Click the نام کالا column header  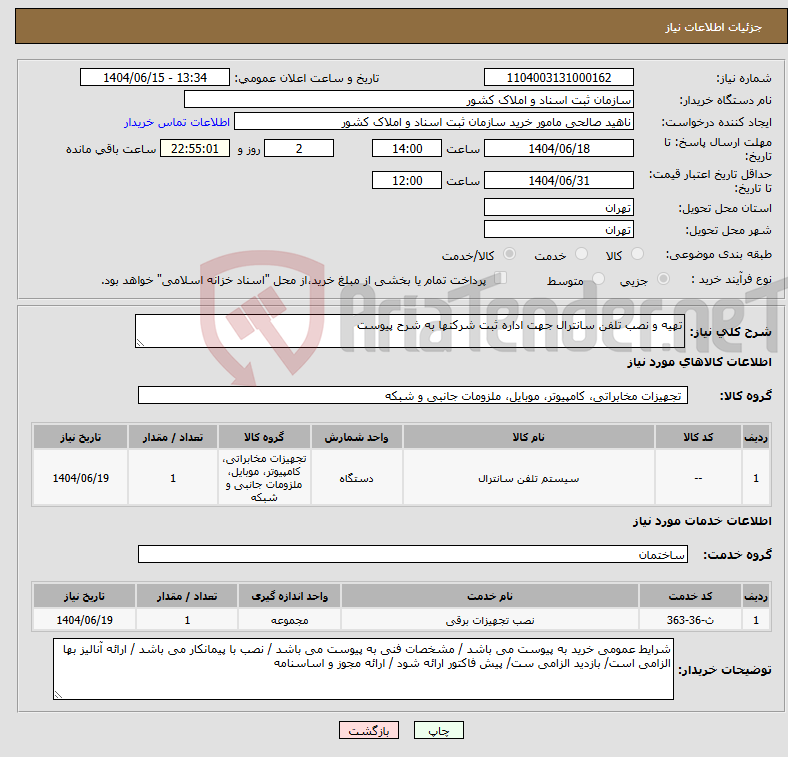coord(529,437)
